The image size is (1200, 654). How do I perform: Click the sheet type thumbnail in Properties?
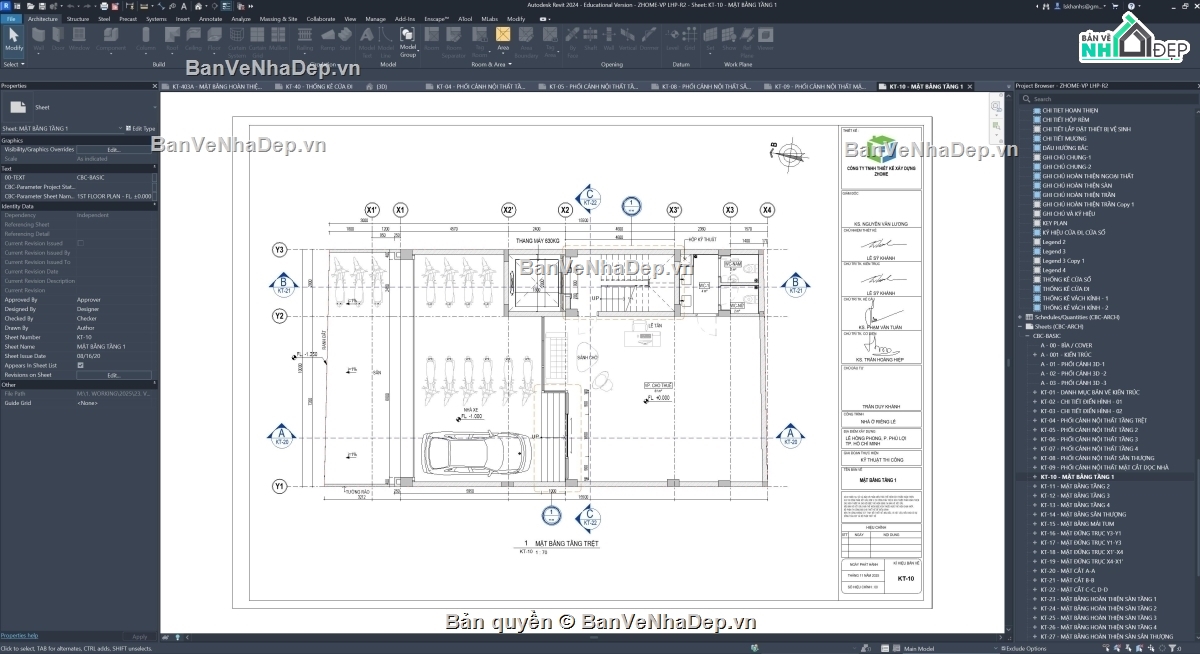(x=17, y=106)
